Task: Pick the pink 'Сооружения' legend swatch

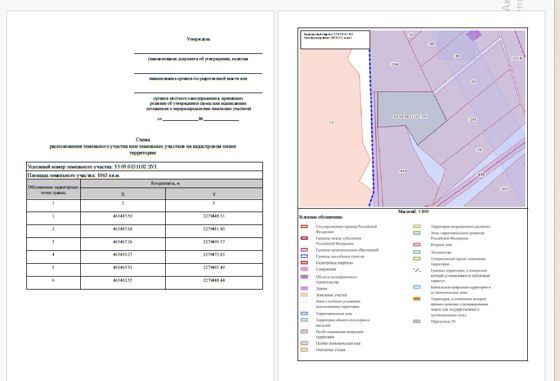Action: click(x=304, y=269)
